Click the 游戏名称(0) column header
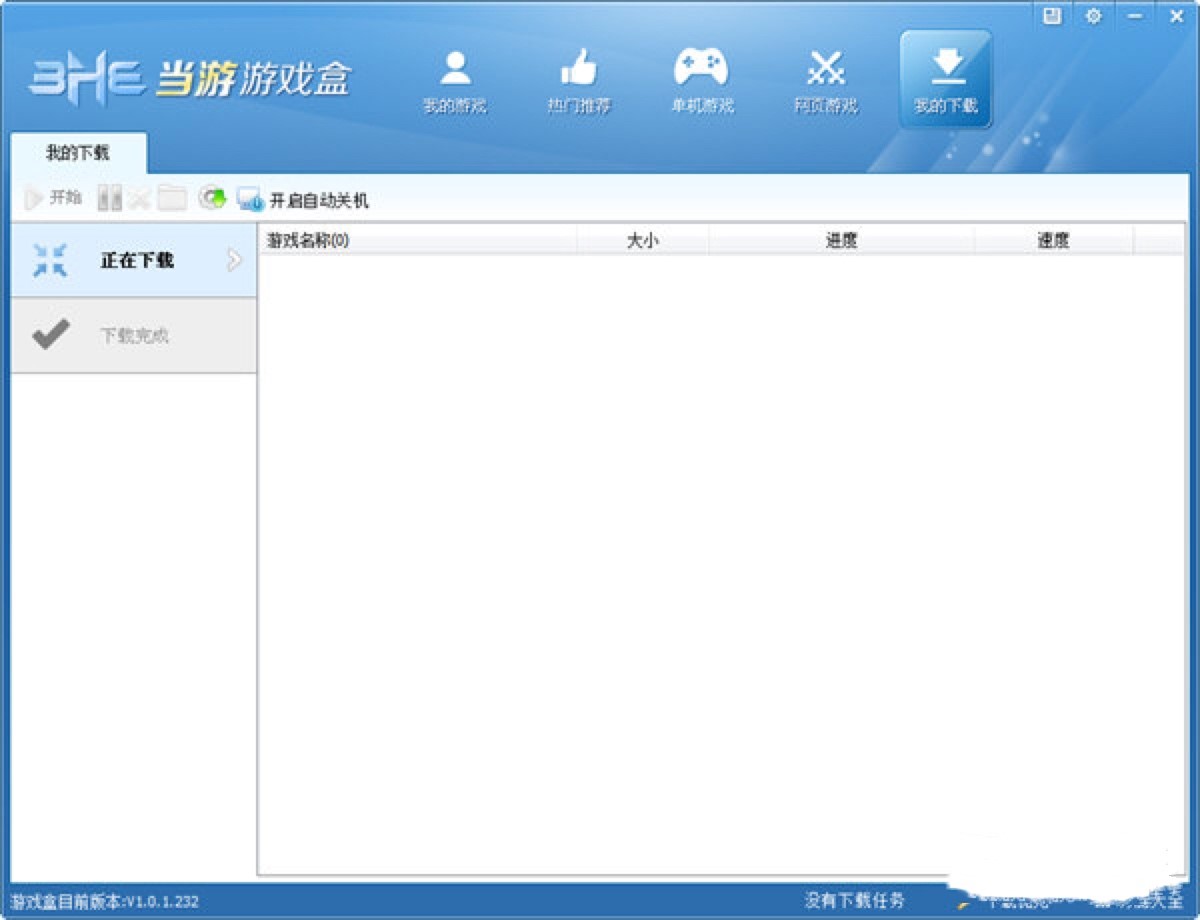 coord(418,240)
